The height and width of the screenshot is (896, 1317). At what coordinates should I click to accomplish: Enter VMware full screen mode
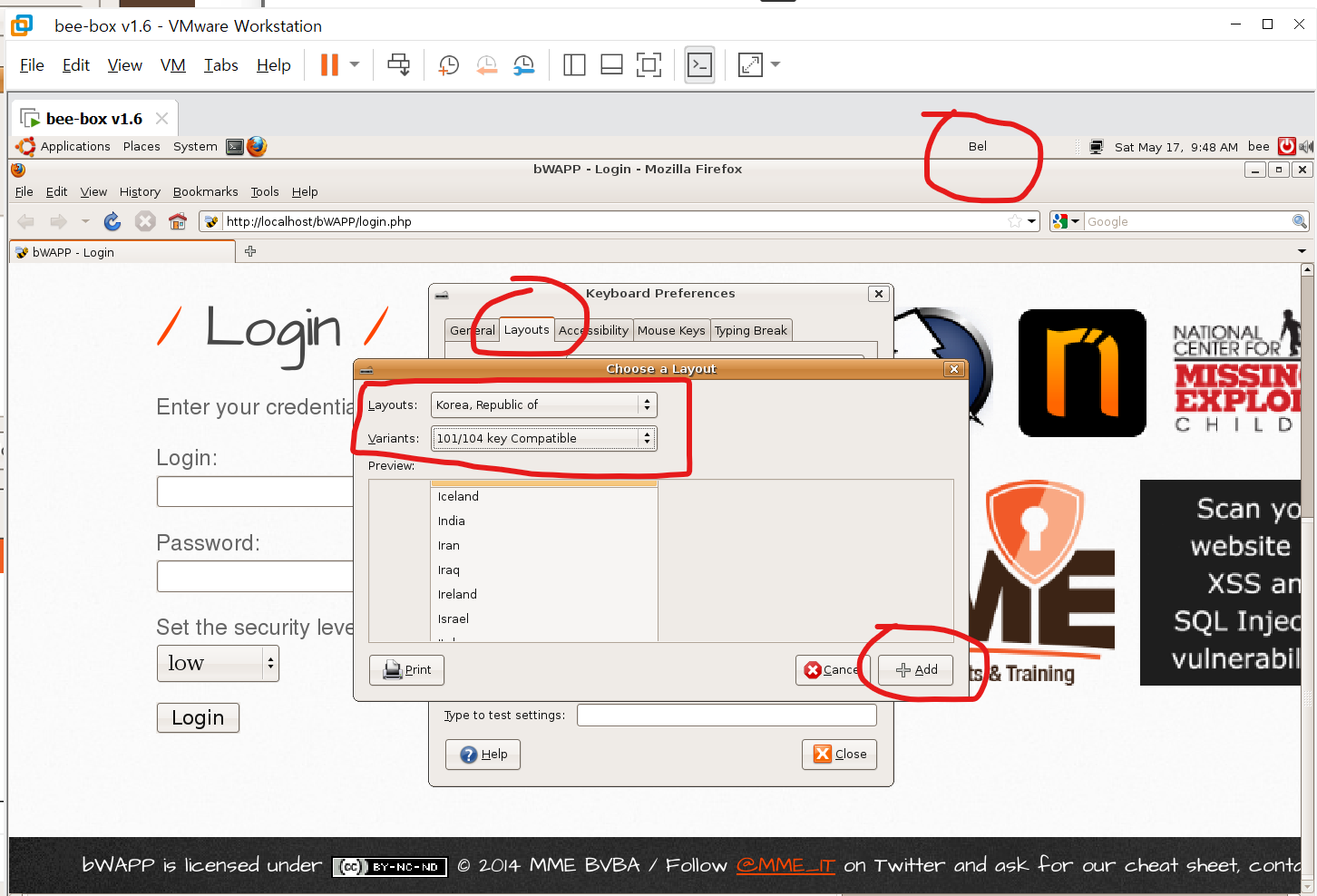(x=649, y=64)
